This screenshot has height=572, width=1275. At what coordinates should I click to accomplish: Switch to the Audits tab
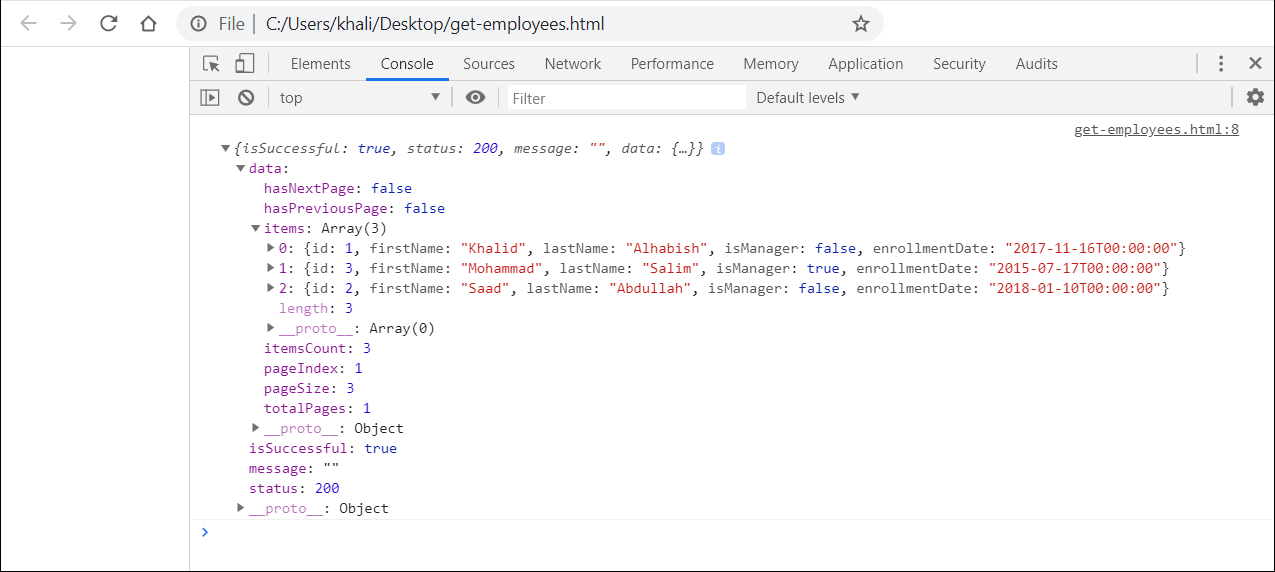point(1036,63)
